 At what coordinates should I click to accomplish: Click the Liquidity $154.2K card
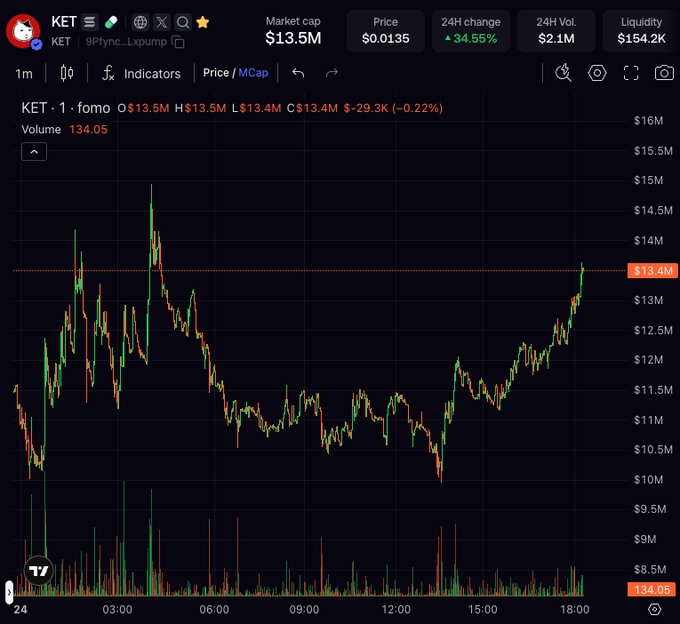641,31
